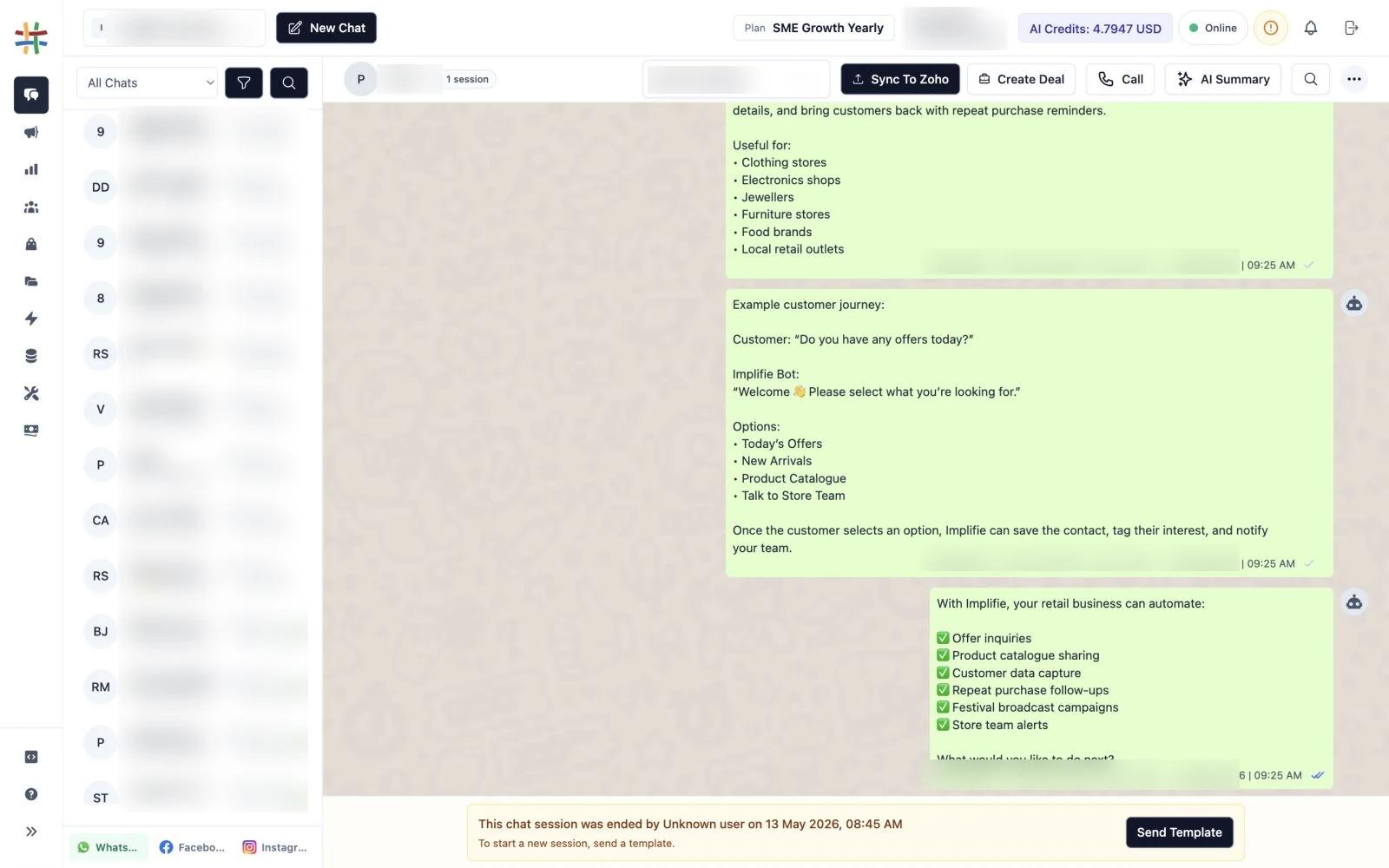Open the chat with BJ avatar
This screenshot has height=868, width=1389.
click(x=193, y=631)
